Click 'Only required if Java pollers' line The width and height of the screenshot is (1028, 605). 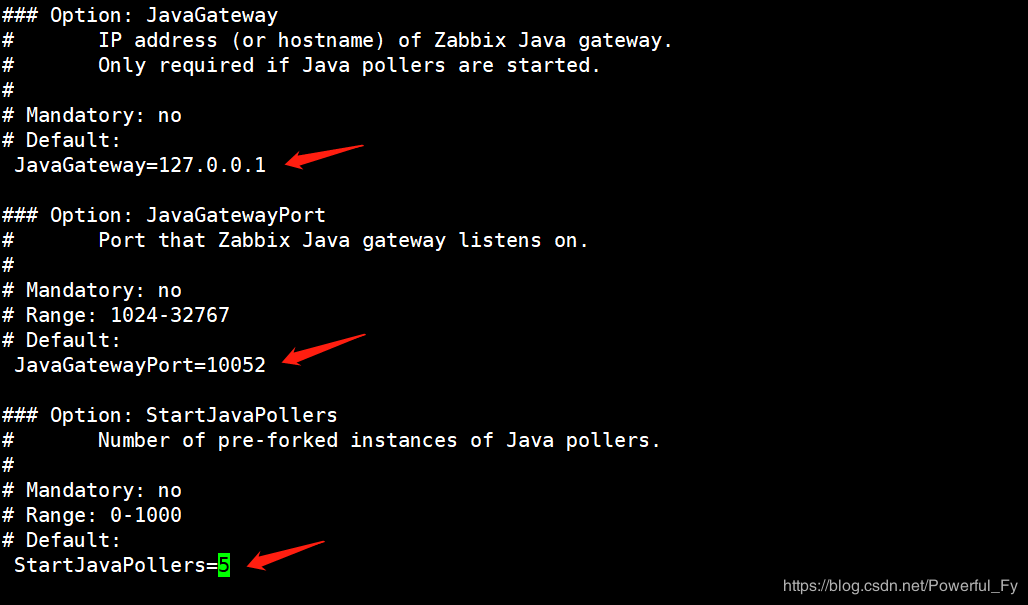pos(302,66)
